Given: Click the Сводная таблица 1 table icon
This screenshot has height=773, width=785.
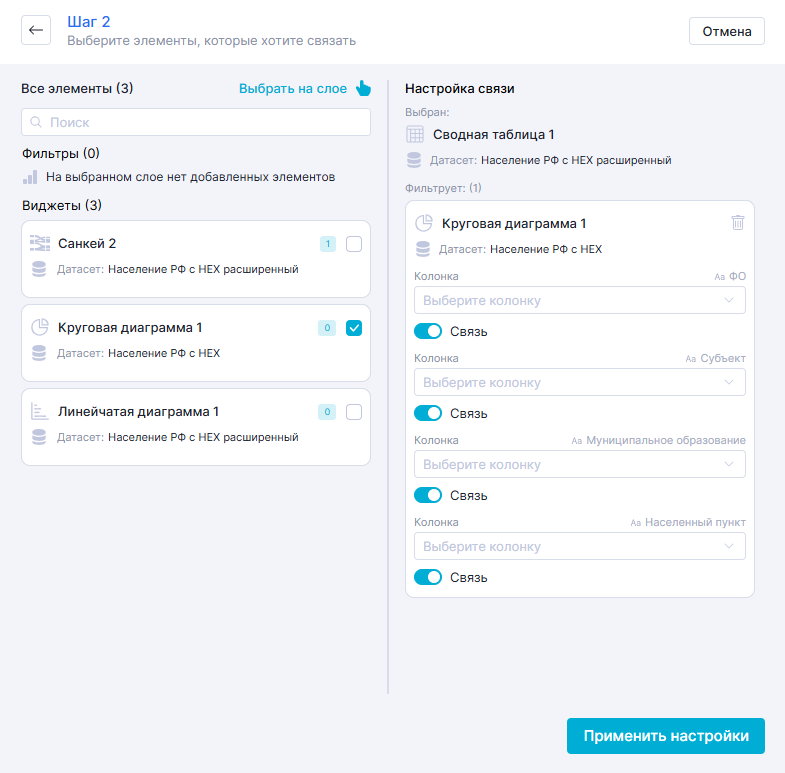Looking at the screenshot, I should pos(415,134).
